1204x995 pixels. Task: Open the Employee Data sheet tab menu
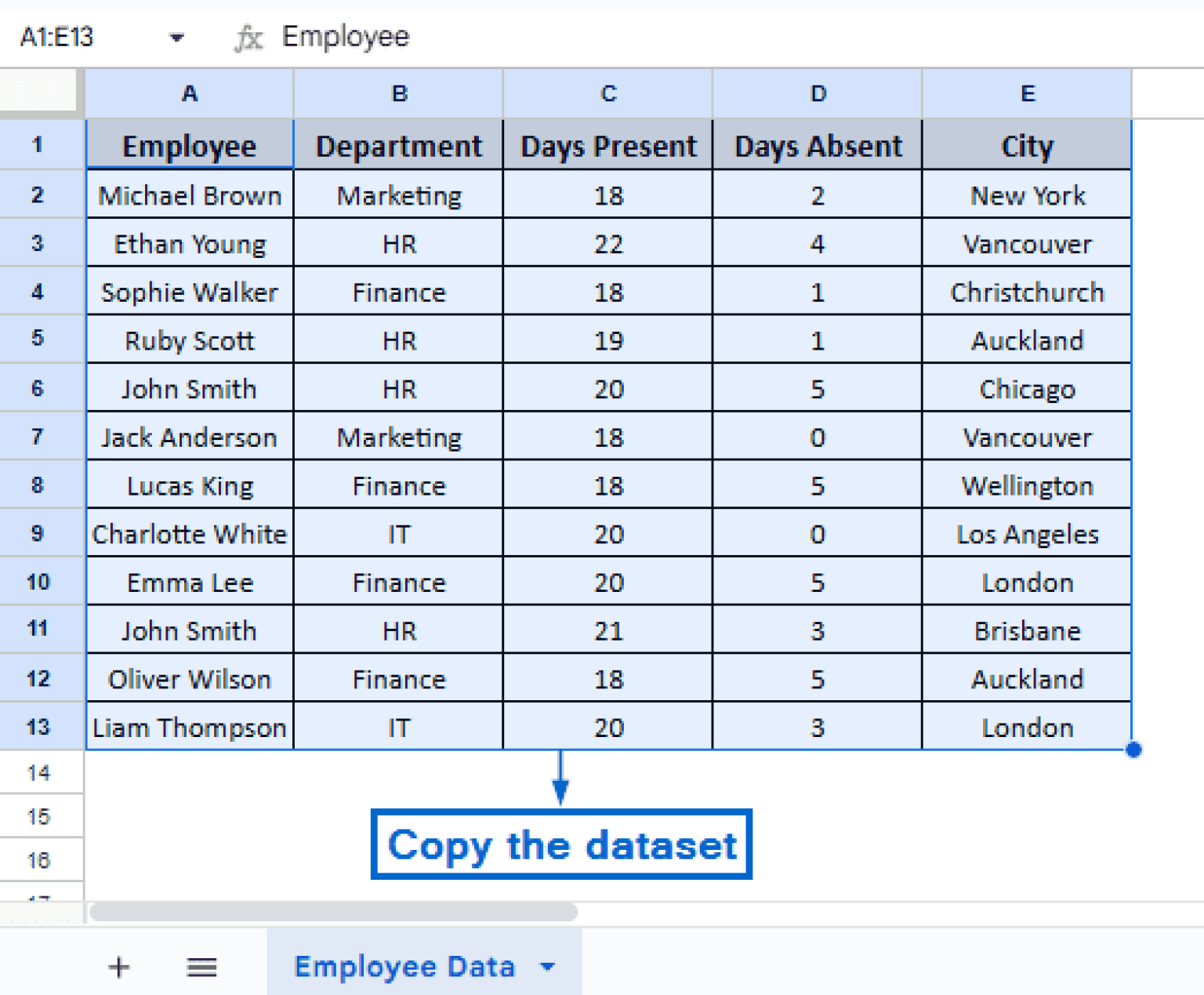547,967
